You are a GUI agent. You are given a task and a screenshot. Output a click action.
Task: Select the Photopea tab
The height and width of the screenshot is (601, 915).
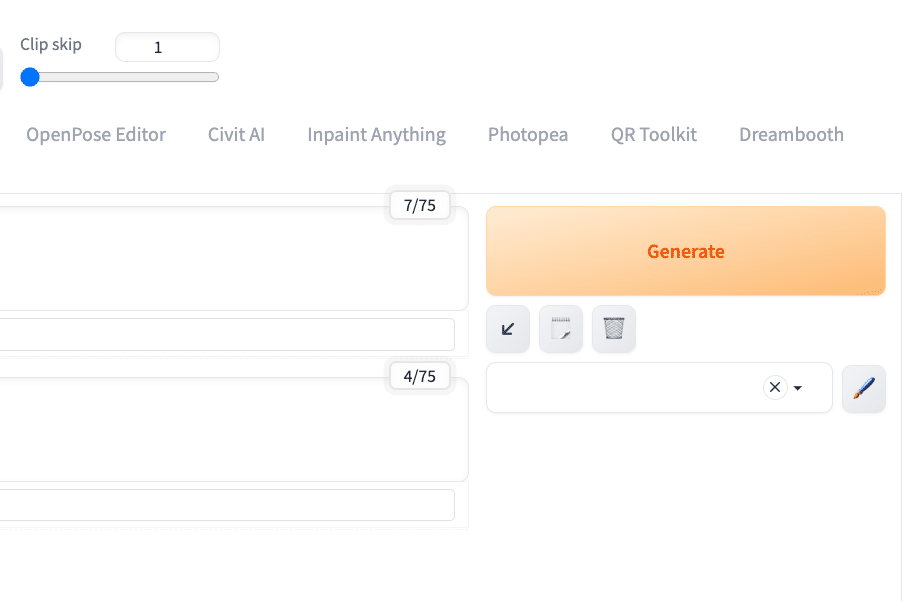pyautogui.click(x=528, y=135)
